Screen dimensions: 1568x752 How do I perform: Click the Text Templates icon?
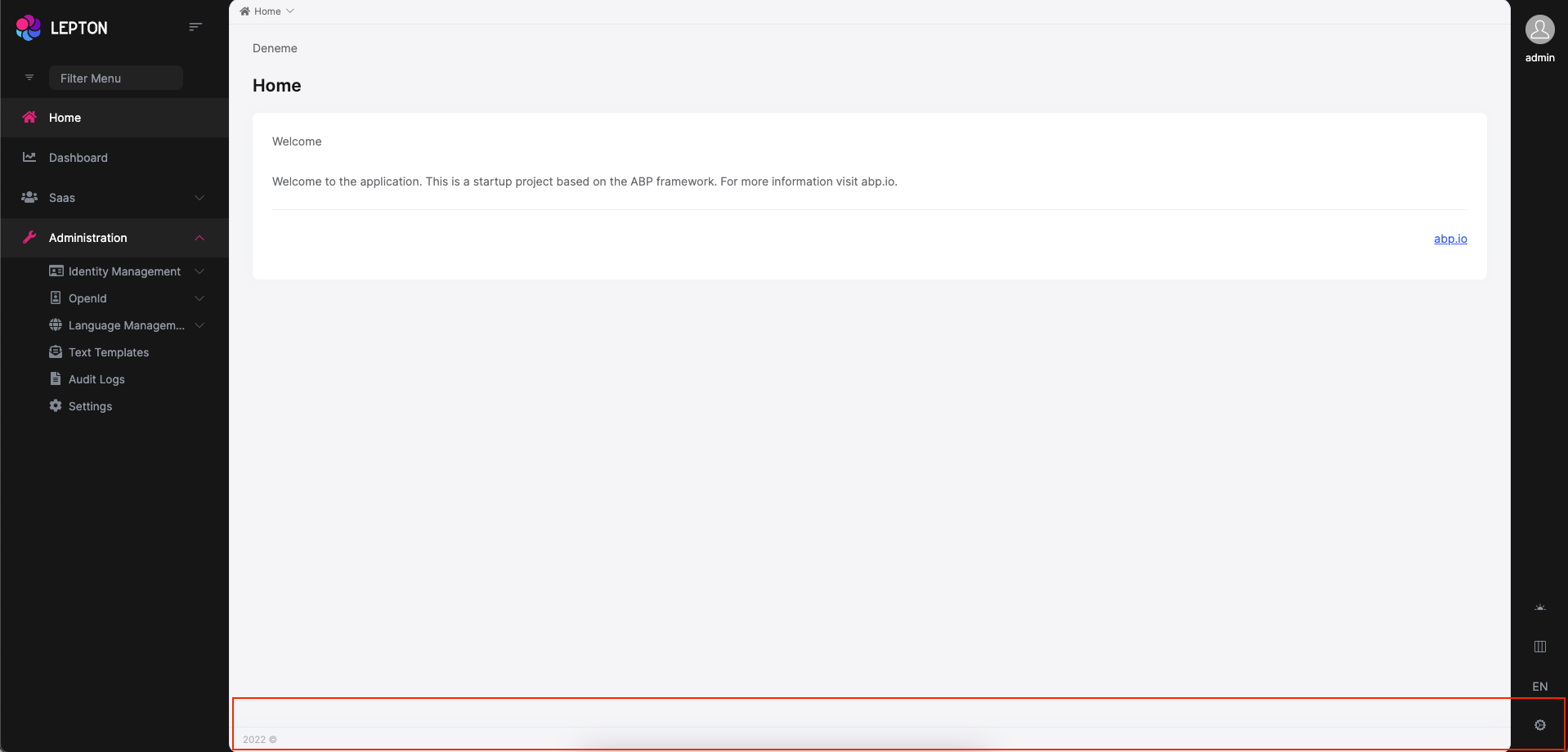click(x=55, y=351)
